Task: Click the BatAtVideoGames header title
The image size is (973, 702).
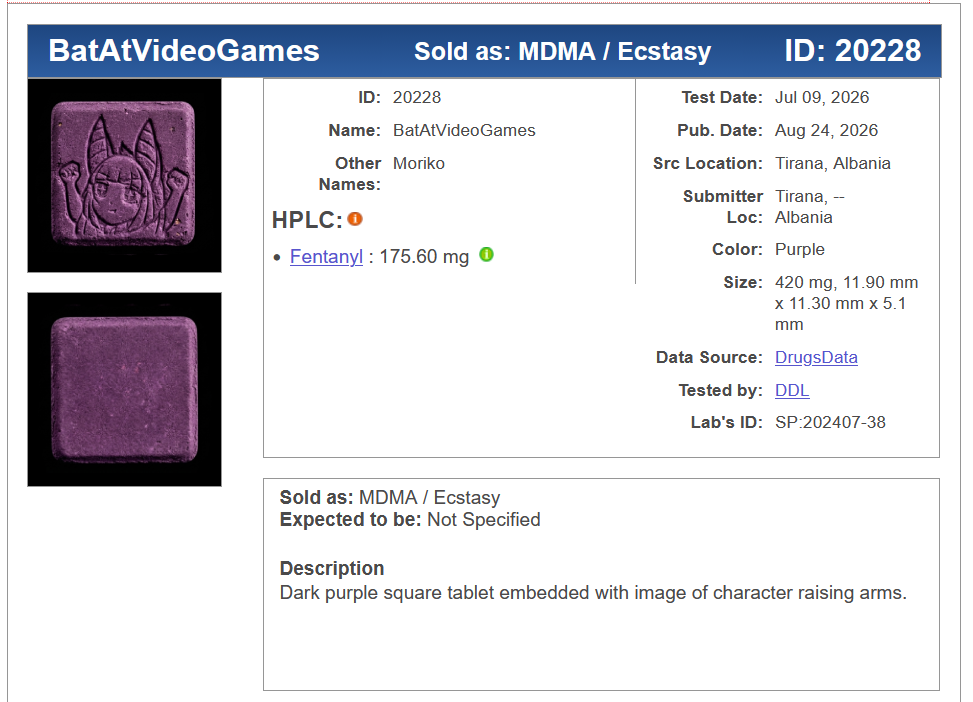Action: click(184, 51)
